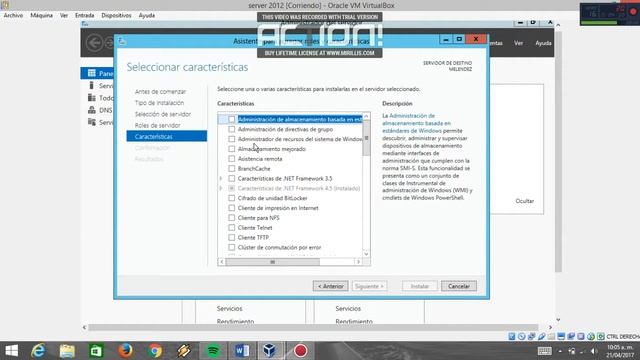Click feature list scroll up arrow
Image resolution: width=640 pixels, height=360 pixels.
[x=366, y=116]
